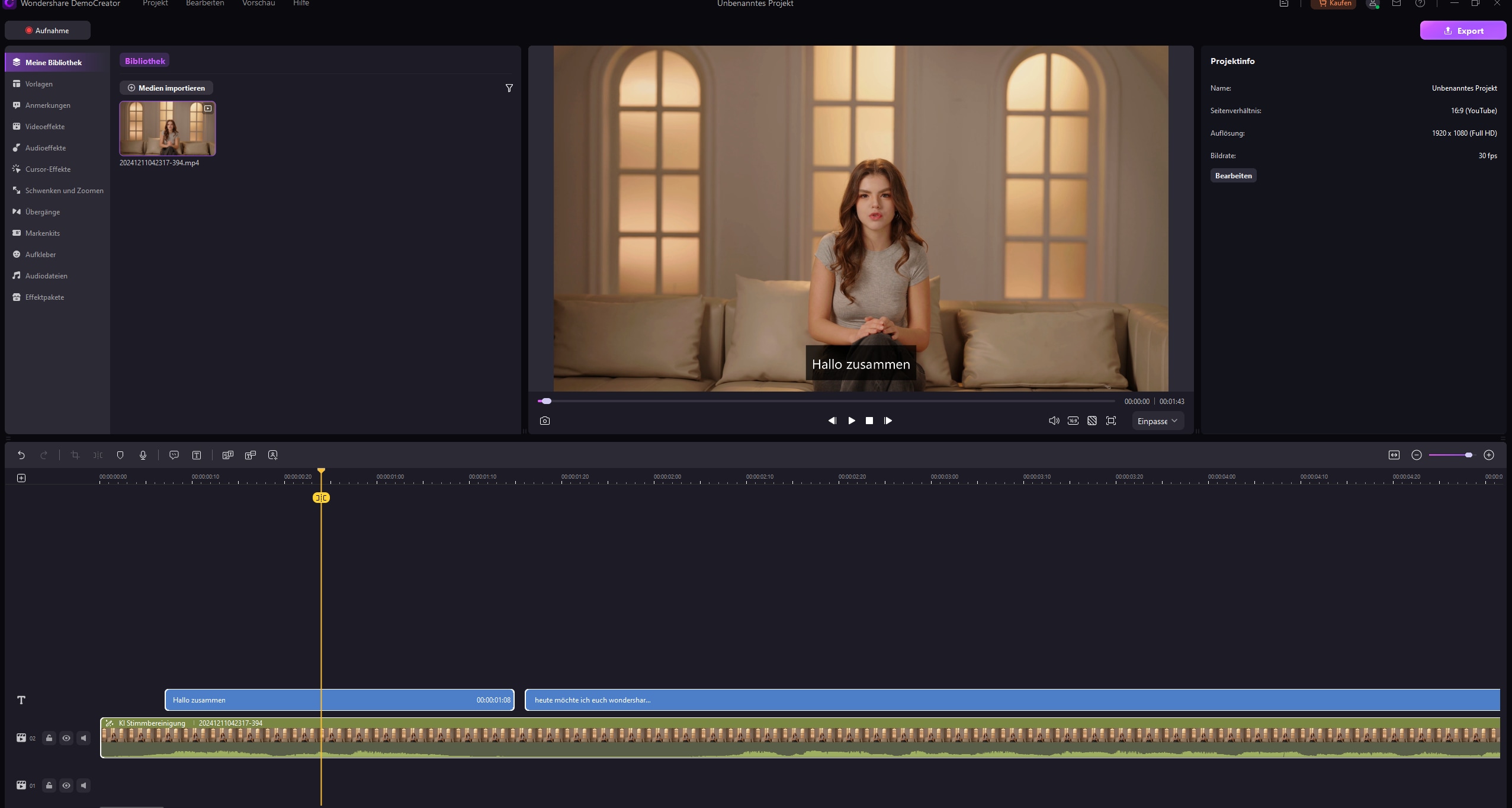Open Übergänge in sidebar
This screenshot has width=1512, height=808.
[57, 211]
